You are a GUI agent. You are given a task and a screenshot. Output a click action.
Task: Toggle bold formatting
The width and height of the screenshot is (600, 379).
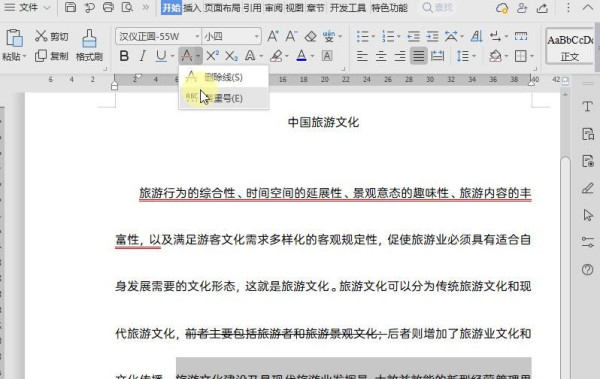pos(124,56)
